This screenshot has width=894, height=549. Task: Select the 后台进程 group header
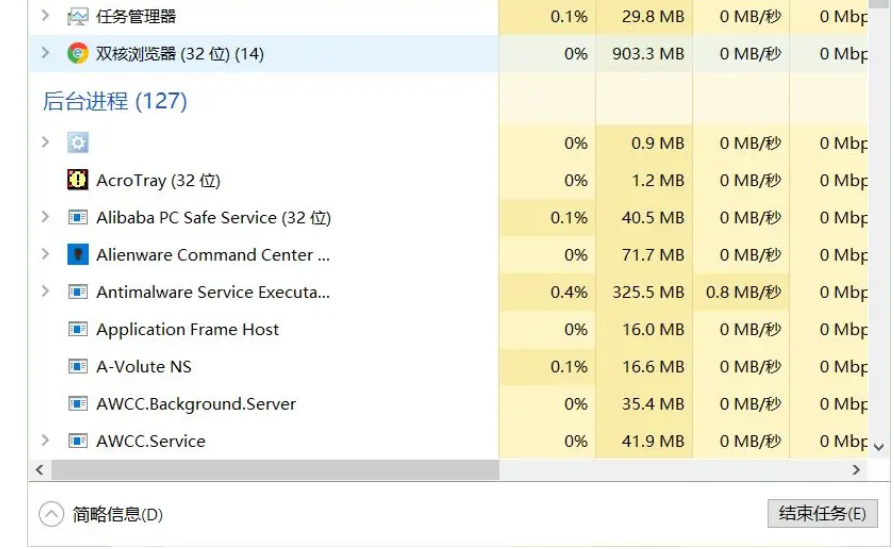(x=115, y=101)
